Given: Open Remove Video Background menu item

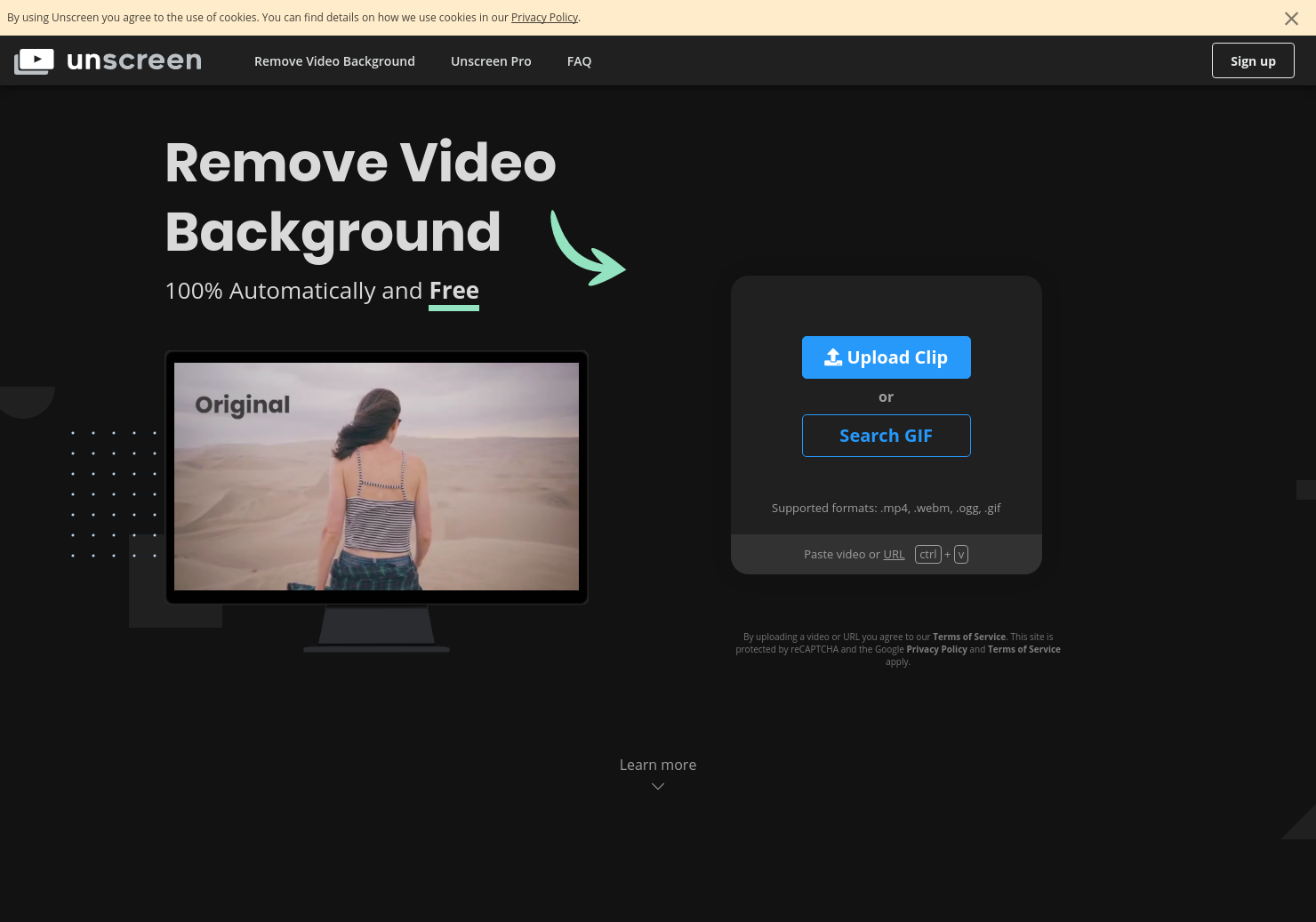Looking at the screenshot, I should pos(334,61).
